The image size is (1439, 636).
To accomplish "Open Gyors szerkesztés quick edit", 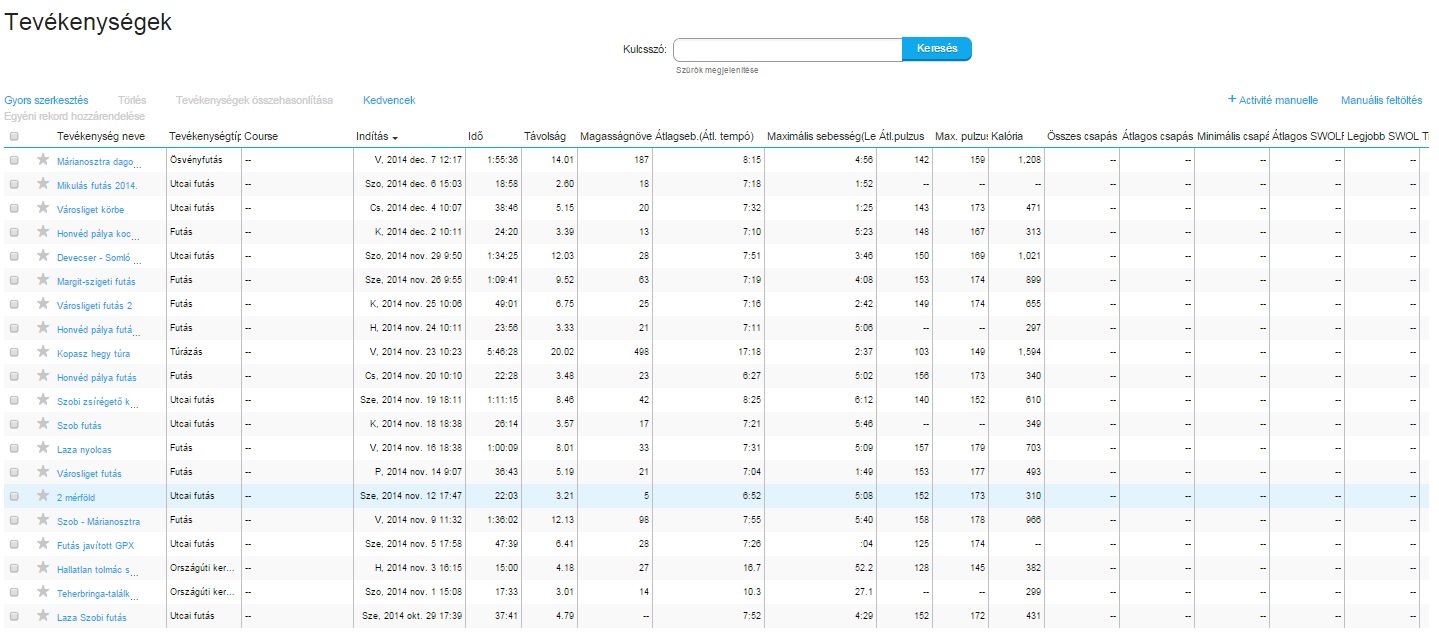I will [46, 100].
